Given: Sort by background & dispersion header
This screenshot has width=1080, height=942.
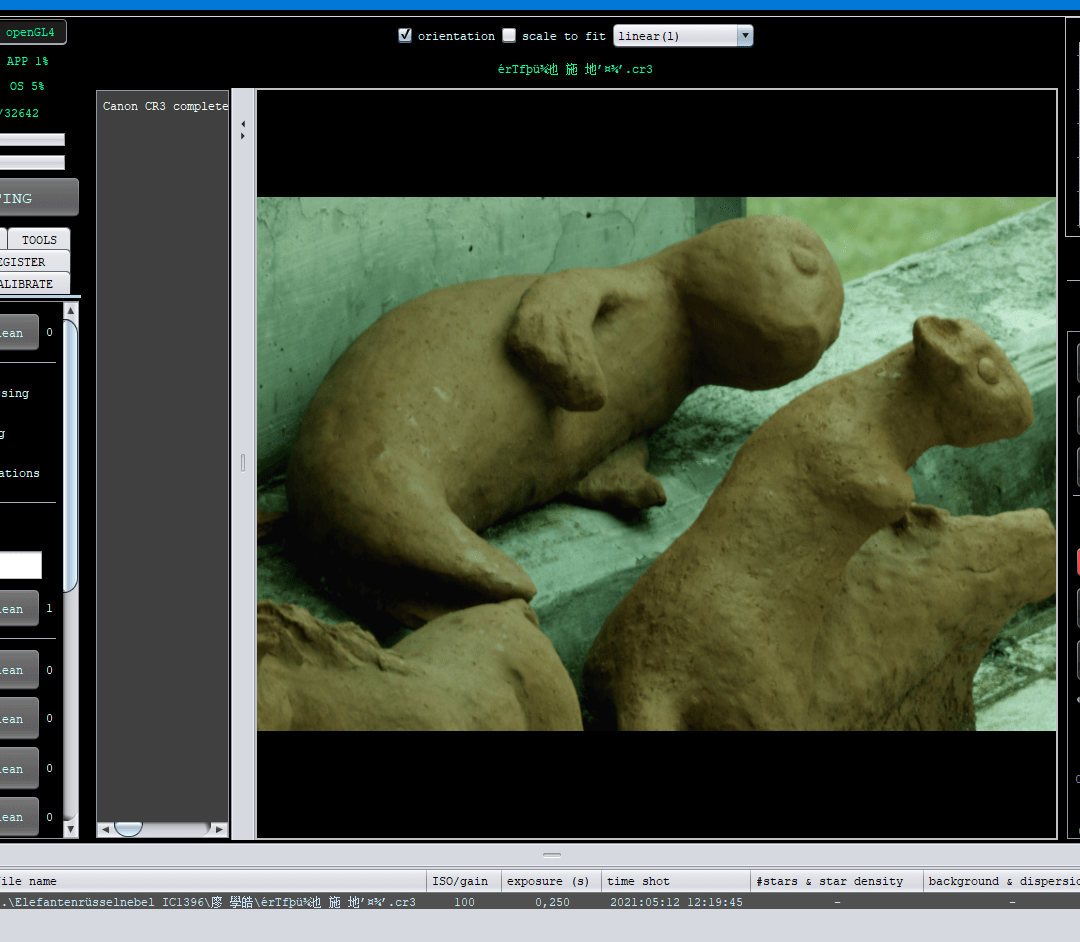Looking at the screenshot, I should pyautogui.click(x=1002, y=881).
